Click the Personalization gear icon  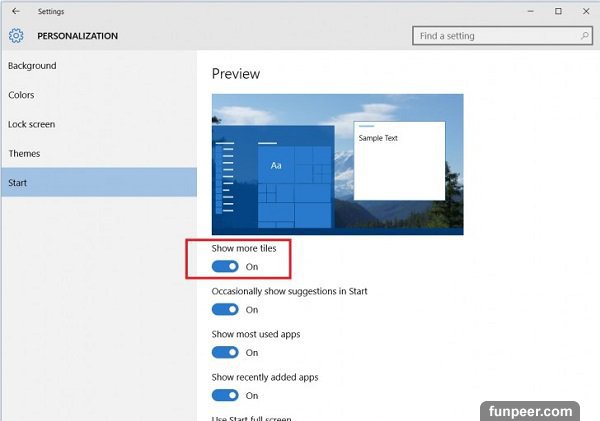[x=15, y=36]
